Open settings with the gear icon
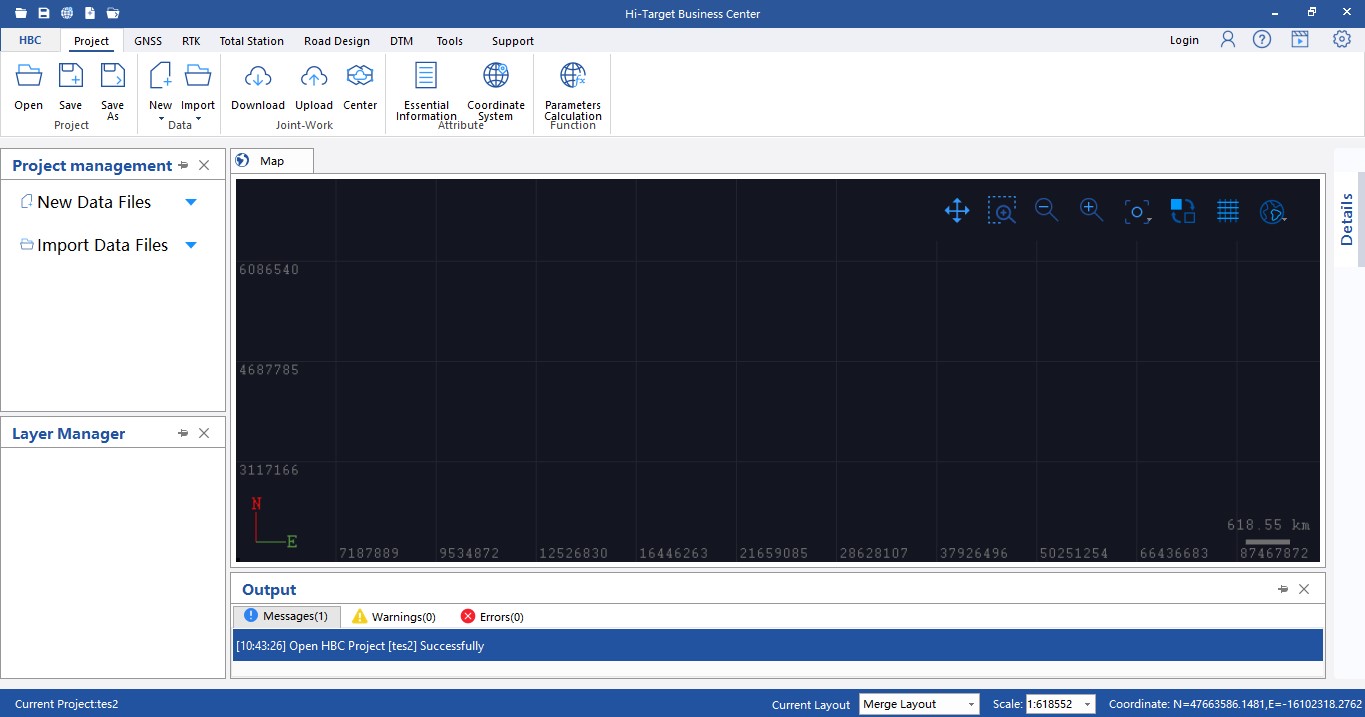1365x717 pixels. (x=1342, y=39)
